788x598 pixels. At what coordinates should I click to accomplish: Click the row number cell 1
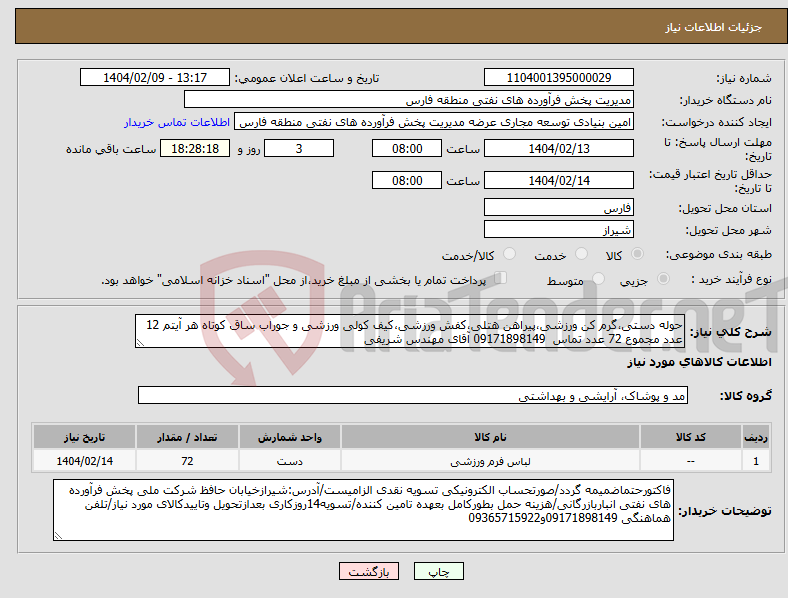click(756, 461)
